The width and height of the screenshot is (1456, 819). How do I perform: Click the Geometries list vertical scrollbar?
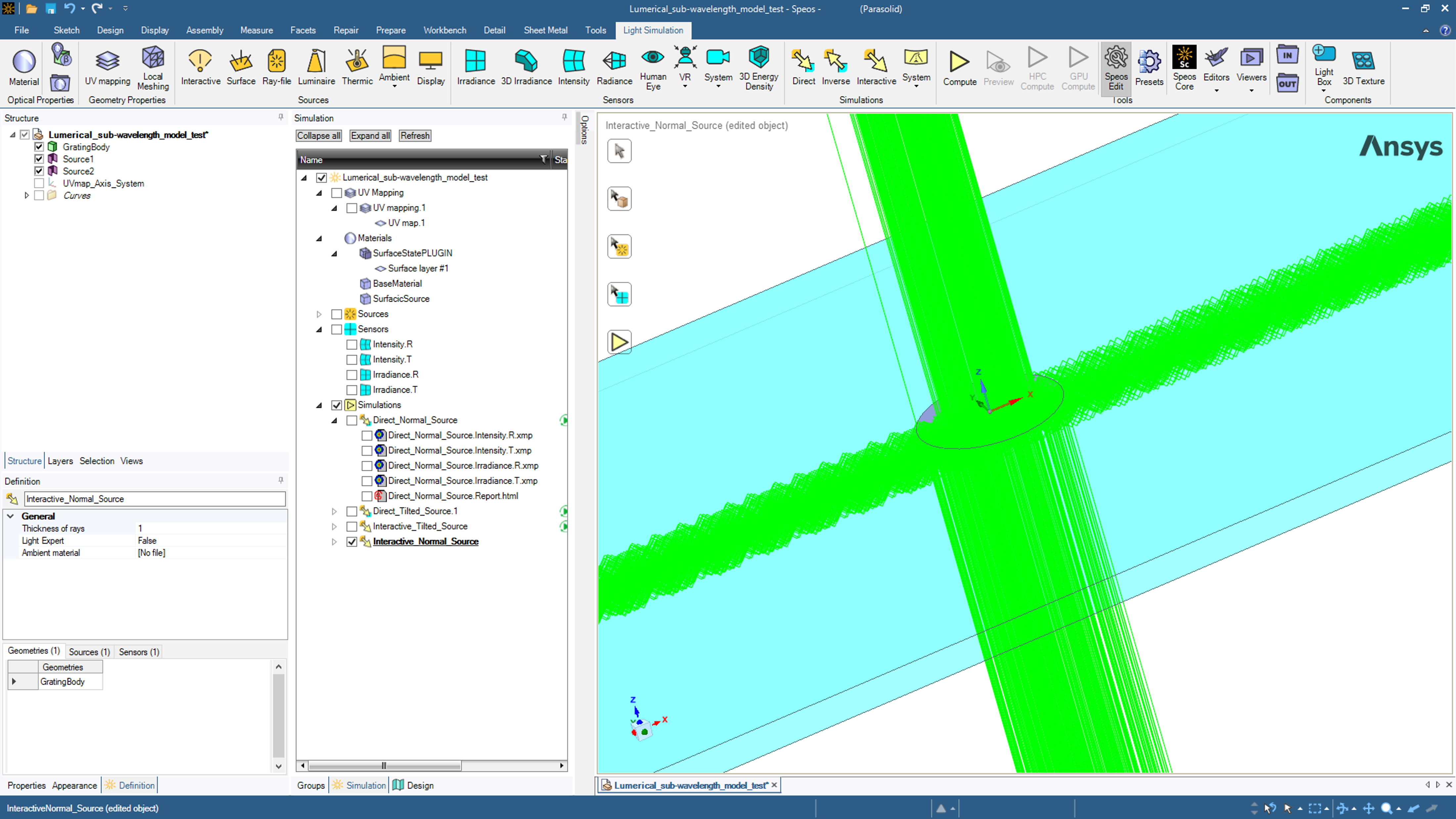(278, 715)
